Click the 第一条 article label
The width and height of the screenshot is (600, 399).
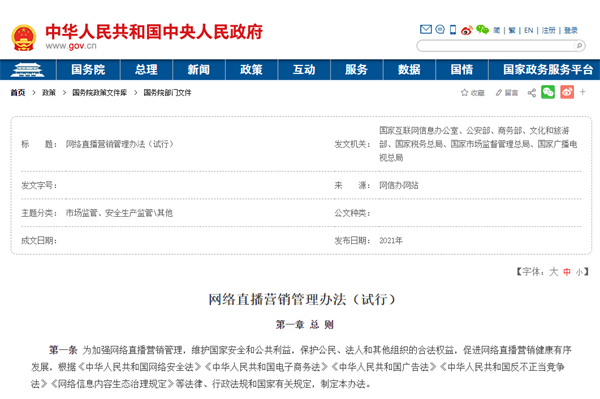click(x=63, y=350)
